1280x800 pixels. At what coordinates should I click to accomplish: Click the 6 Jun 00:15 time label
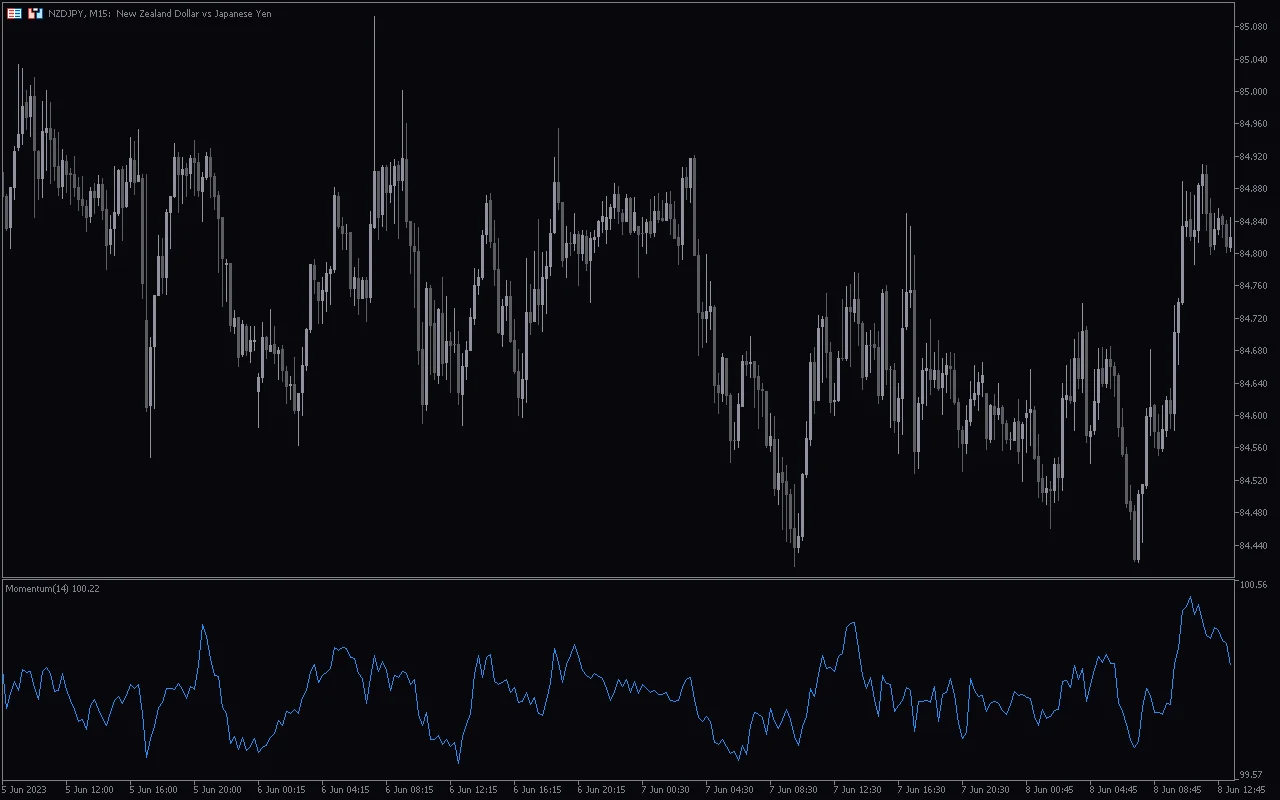point(281,789)
